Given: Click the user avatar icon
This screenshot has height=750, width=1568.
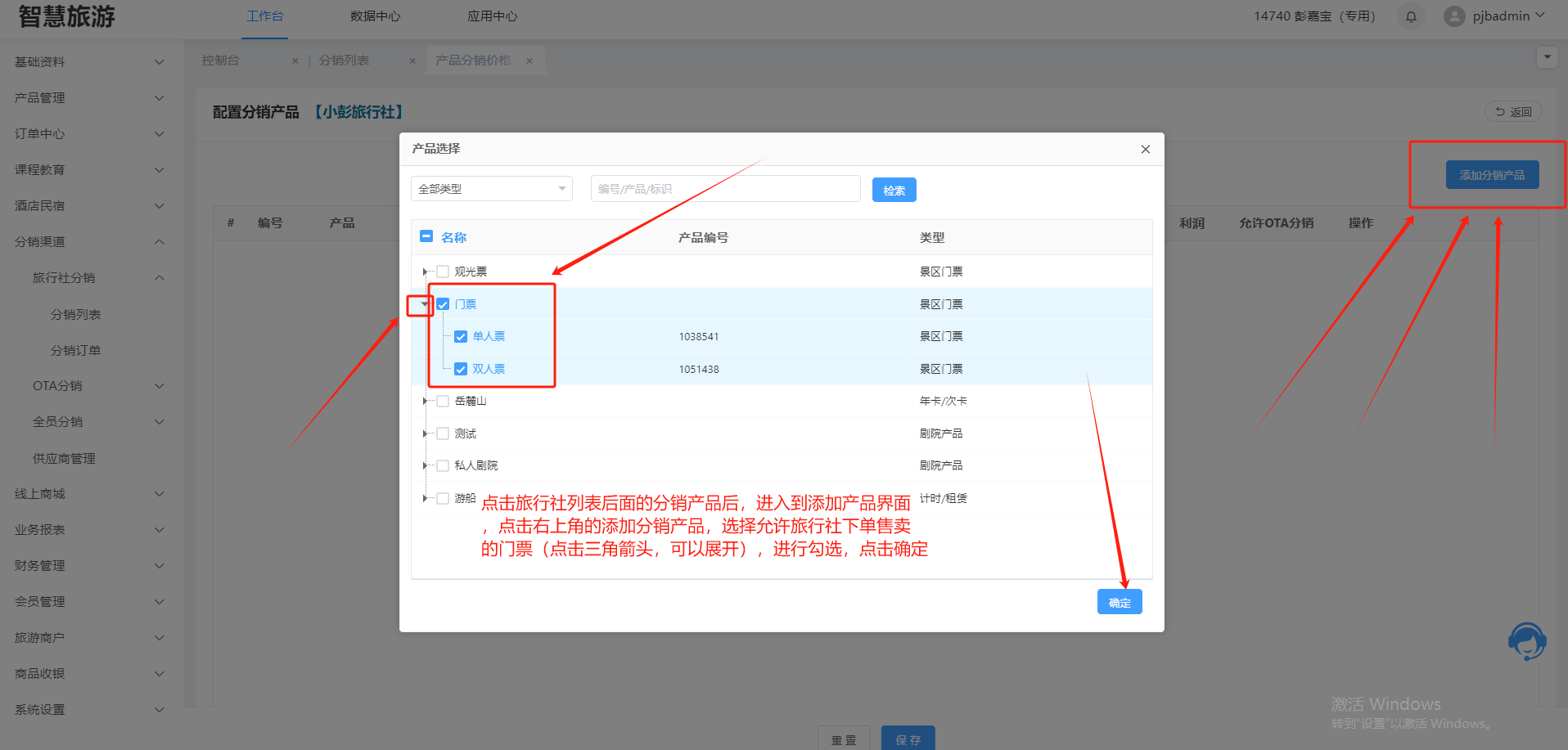Looking at the screenshot, I should coord(1453,16).
